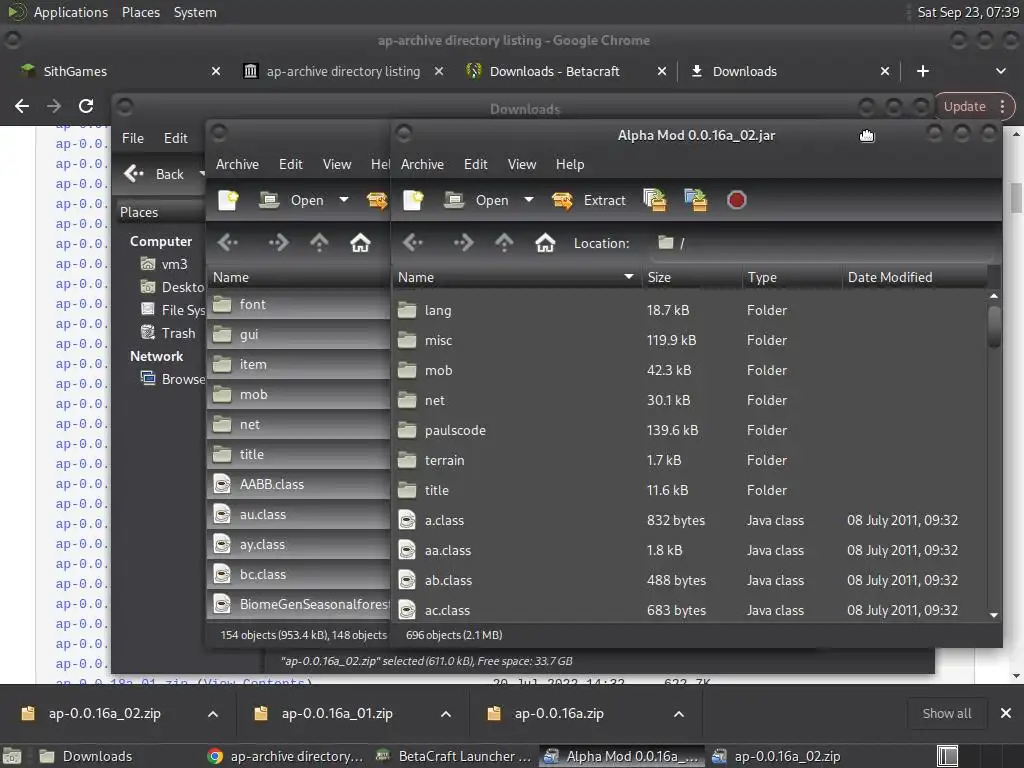The width and height of the screenshot is (1024, 768).
Task: Expand Open recent dropdown arrow in Alpha Mod window
Action: point(529,200)
